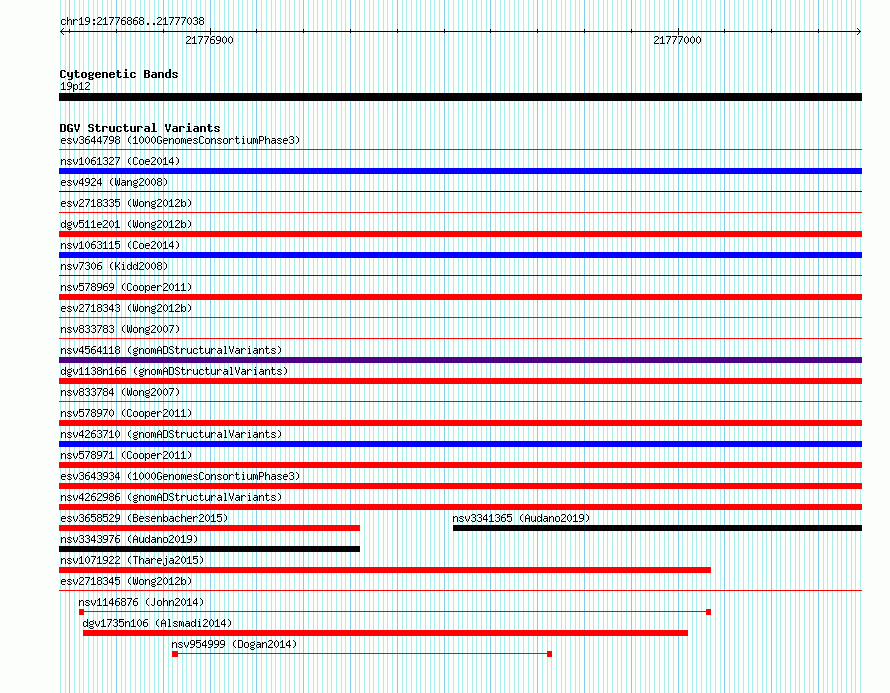
Task: Click the nsv833783 (Wong2007) label
Action: coord(120,329)
